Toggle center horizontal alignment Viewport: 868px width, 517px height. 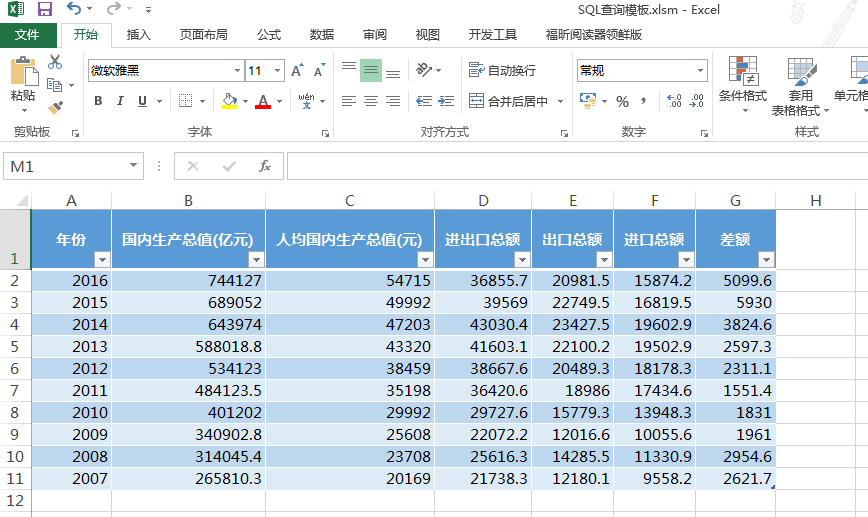click(x=371, y=101)
